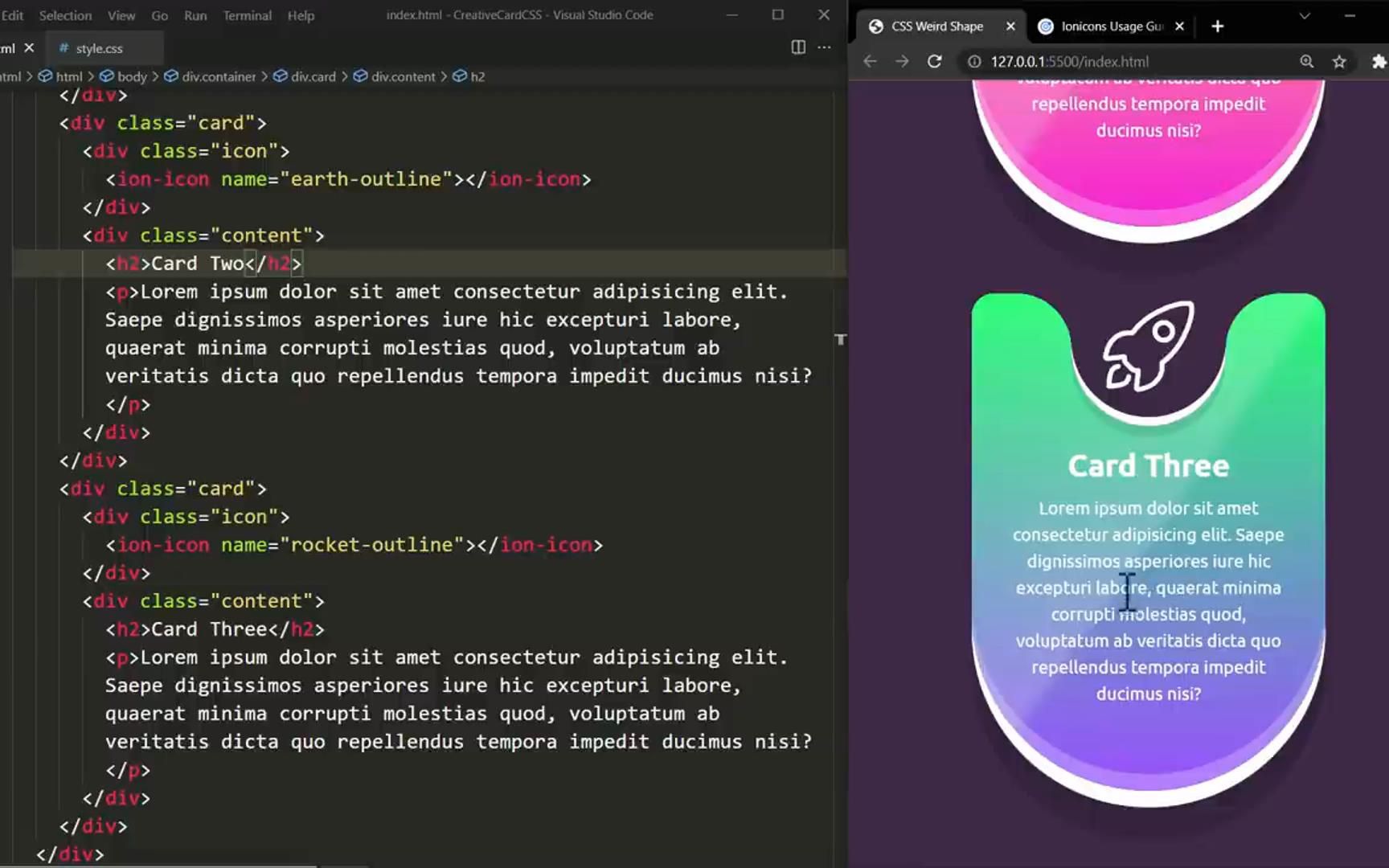The image size is (1389, 868).
Task: Open the Go menu
Action: 160,15
